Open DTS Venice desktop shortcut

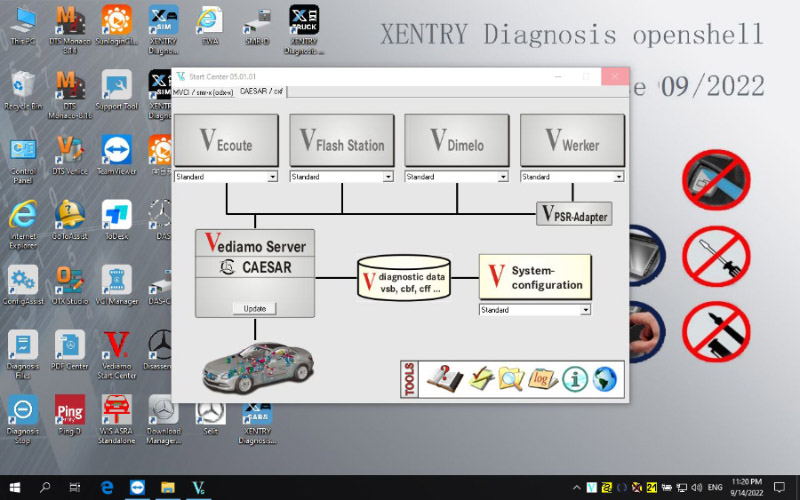[70, 157]
